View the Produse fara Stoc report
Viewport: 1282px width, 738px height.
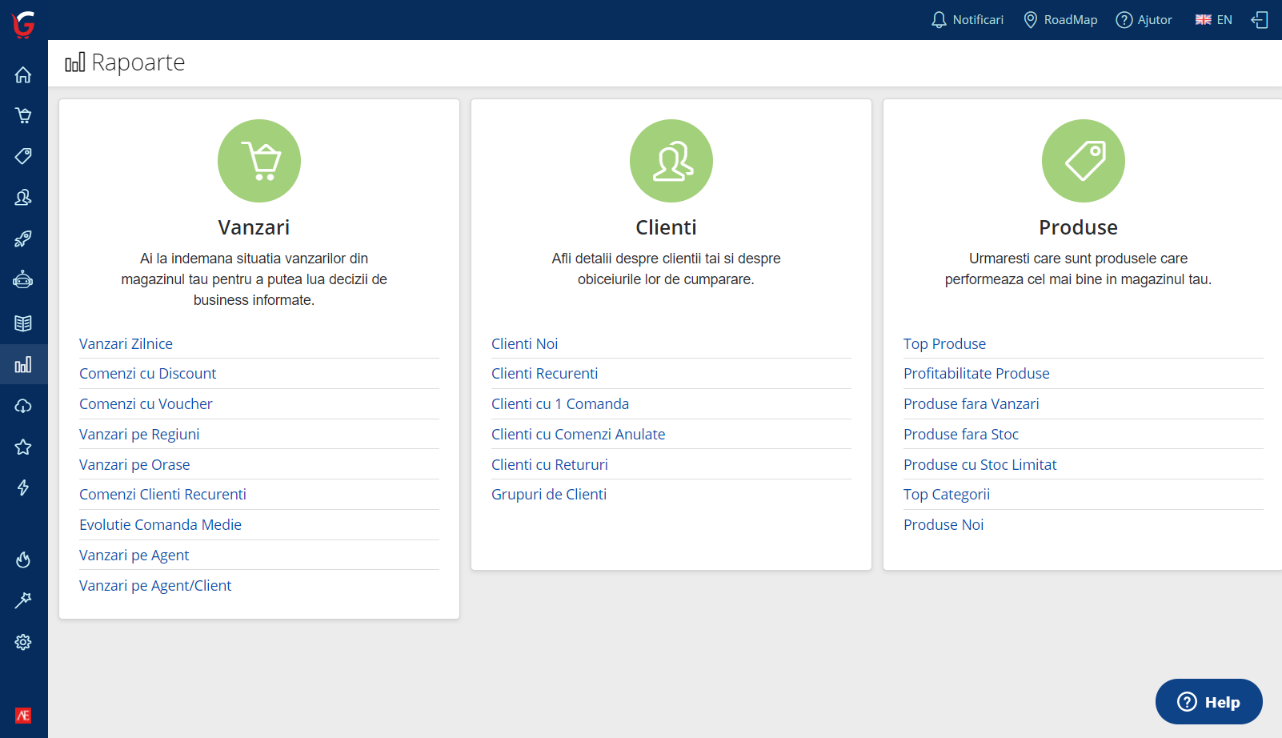(961, 435)
